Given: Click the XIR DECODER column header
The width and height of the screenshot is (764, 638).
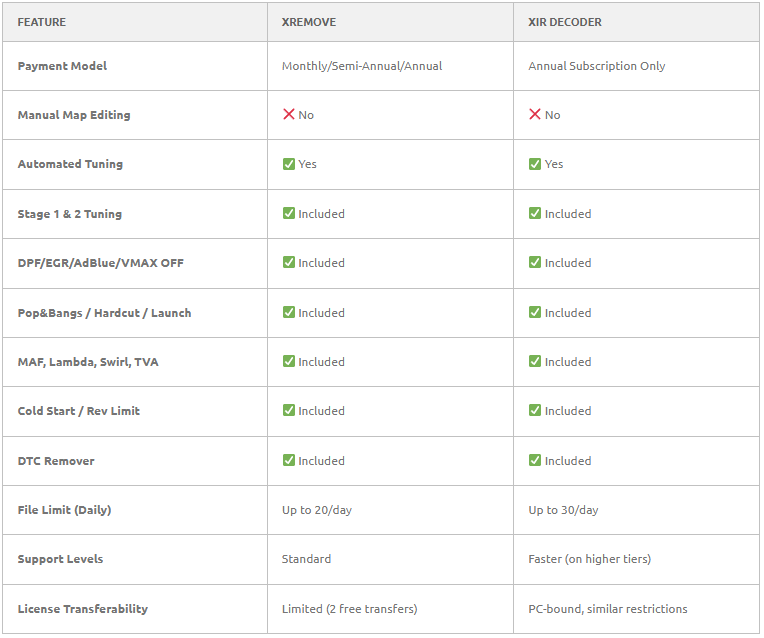Looking at the screenshot, I should (x=565, y=22).
